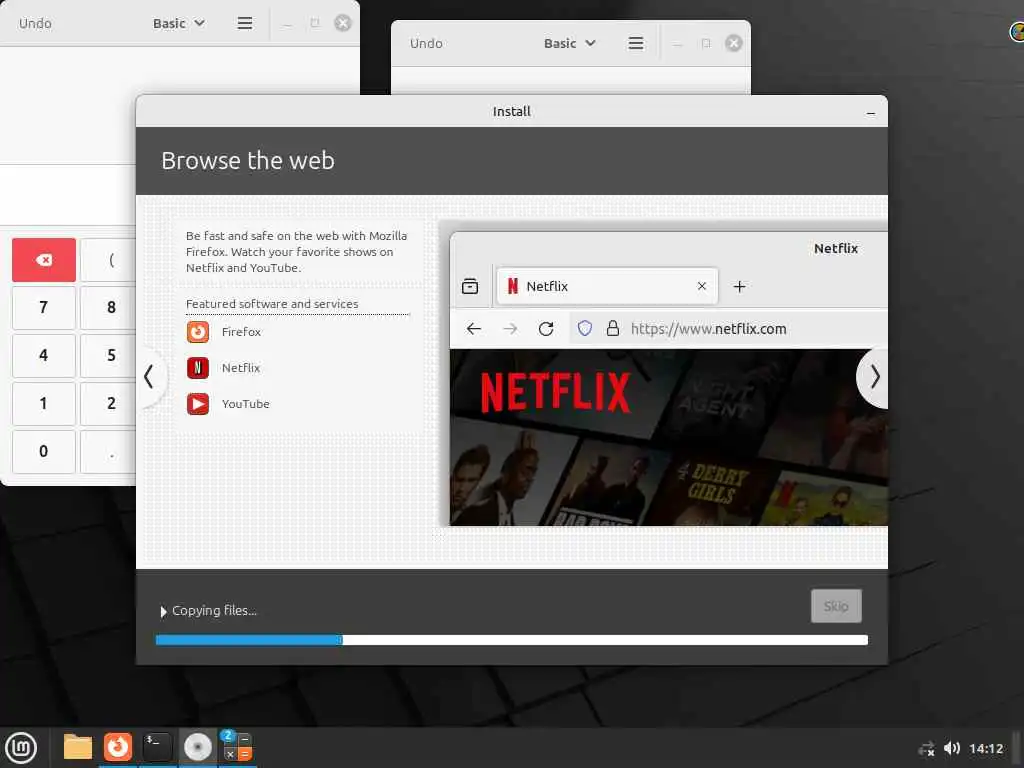This screenshot has width=1024, height=768.
Task: Click the Netflix icon in featured software
Action: 198,368
